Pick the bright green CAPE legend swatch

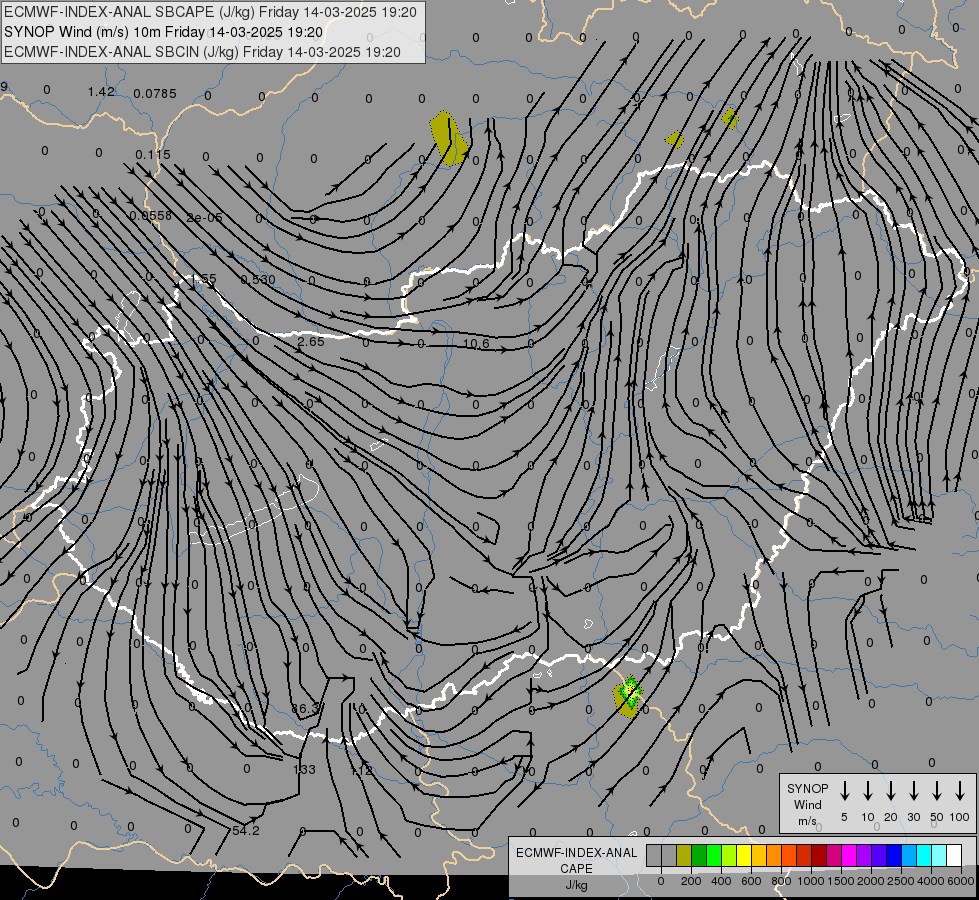(714, 855)
